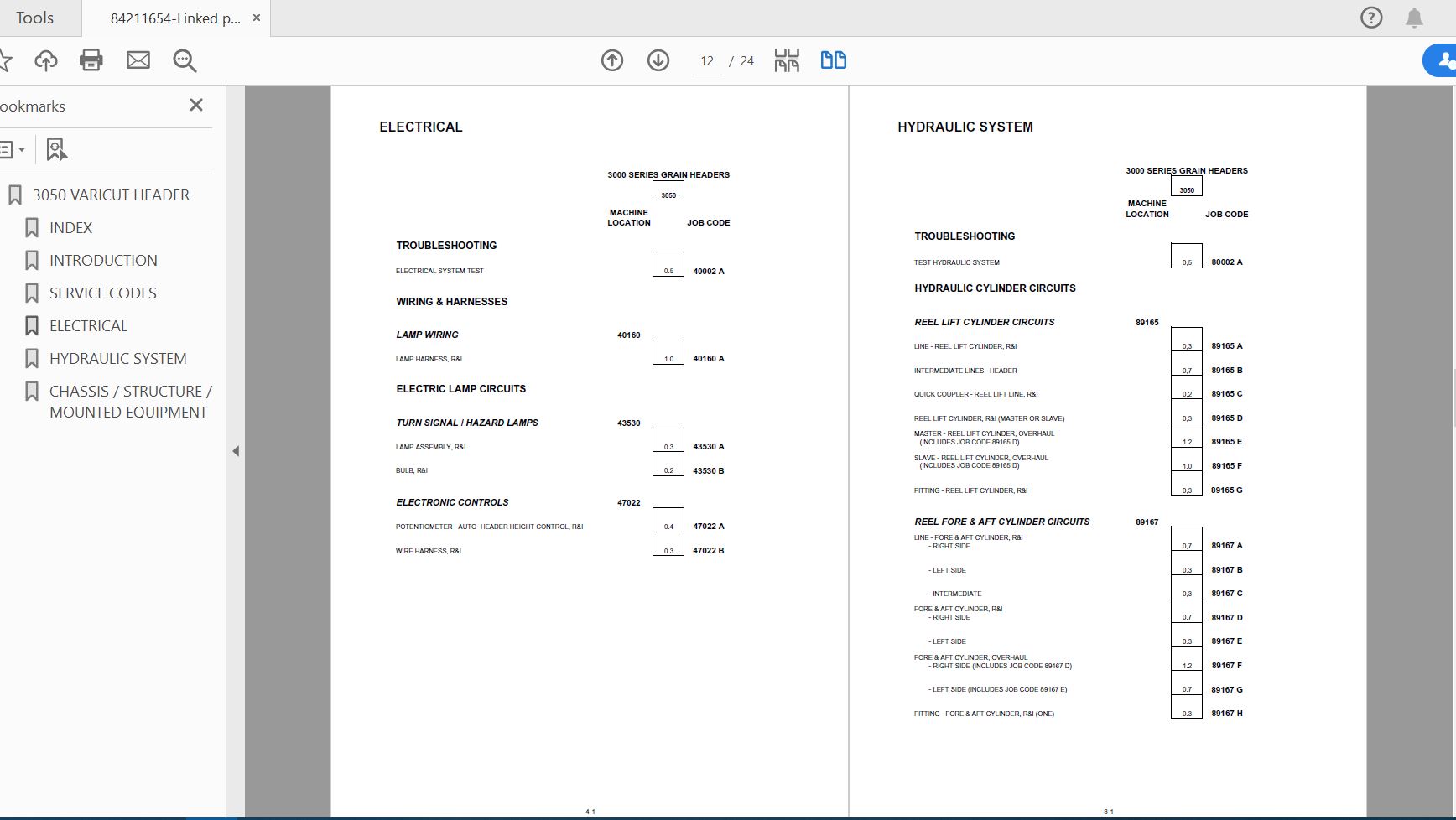Click the bookmark icon beside 3050 VARICUT HEADER
The width and height of the screenshot is (1456, 820).
15,195
